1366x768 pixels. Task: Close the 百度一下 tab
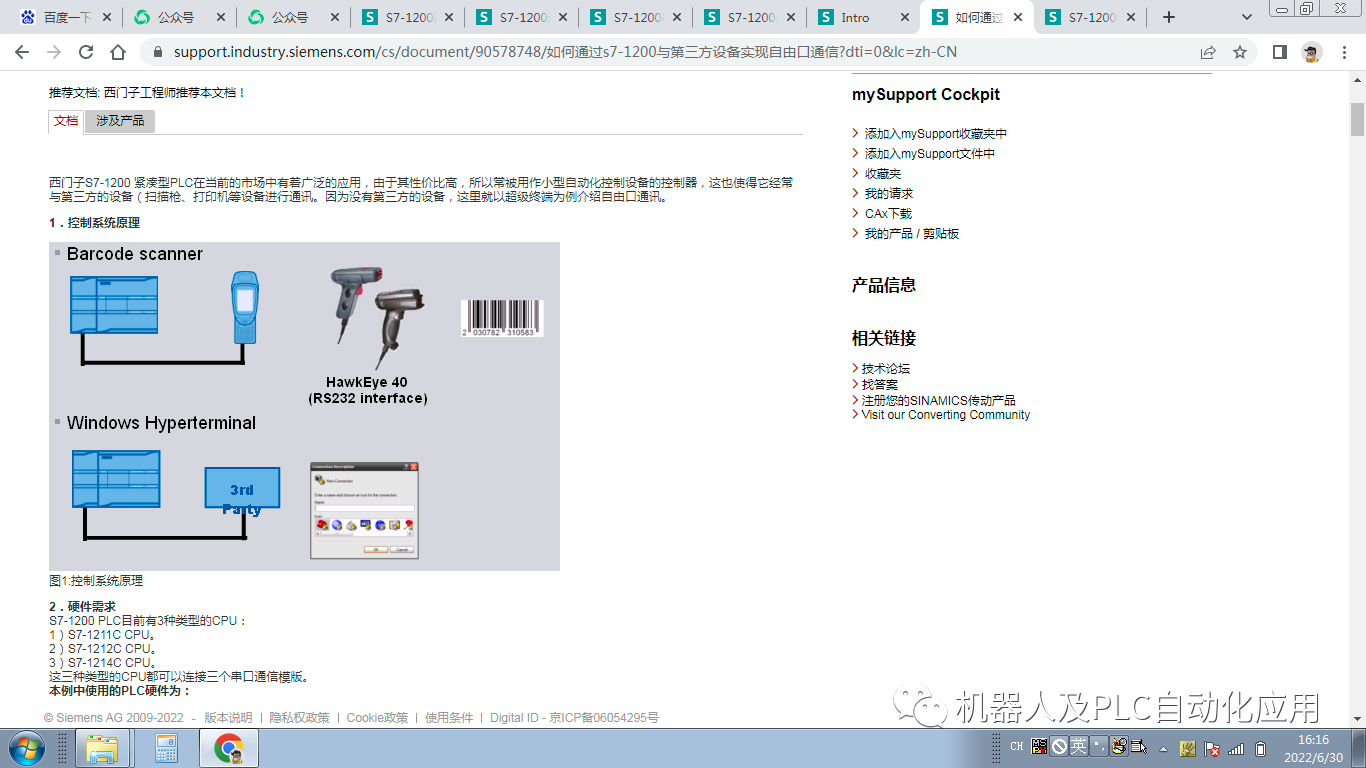pyautogui.click(x=107, y=17)
